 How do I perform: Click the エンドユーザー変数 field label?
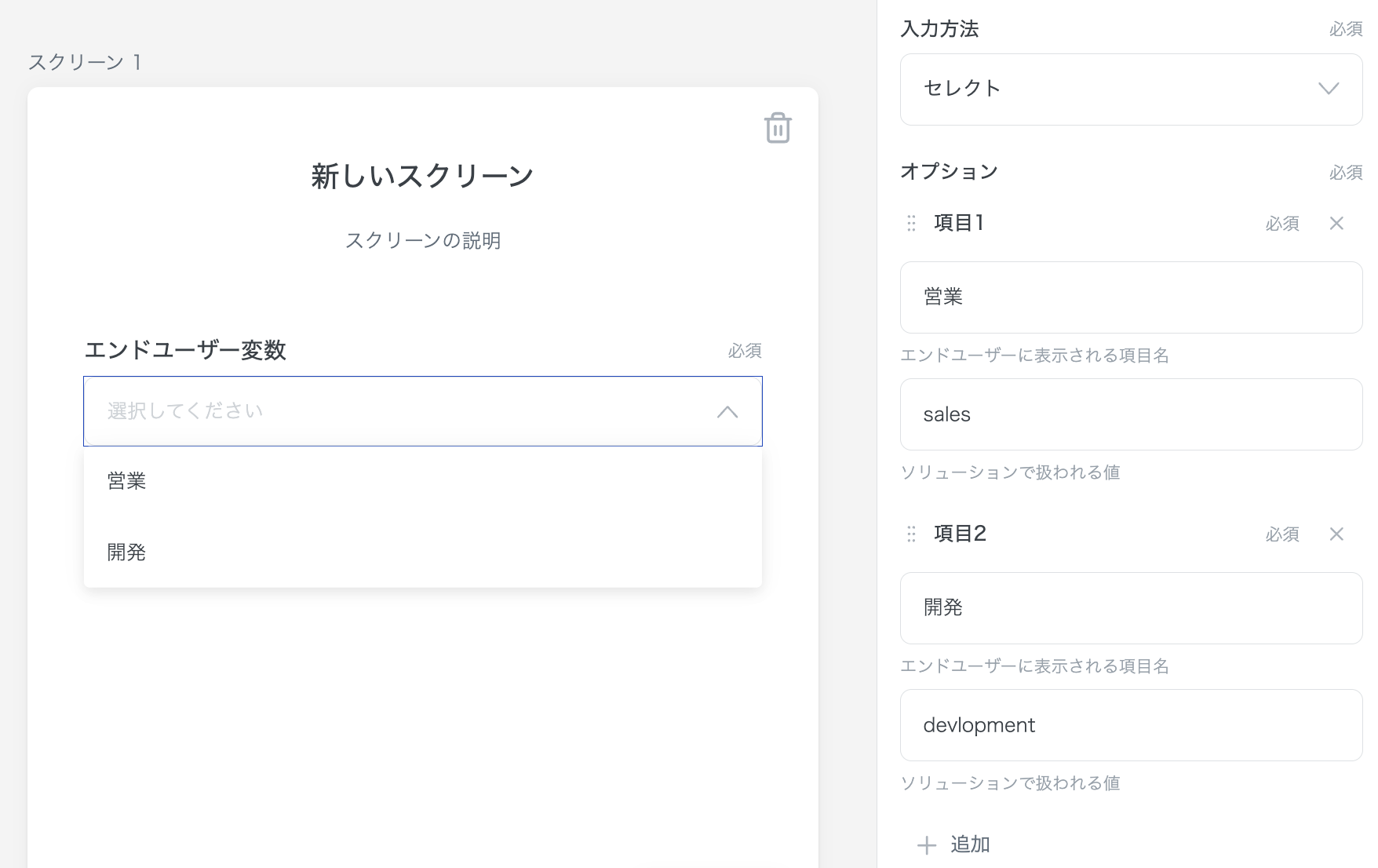(x=185, y=350)
